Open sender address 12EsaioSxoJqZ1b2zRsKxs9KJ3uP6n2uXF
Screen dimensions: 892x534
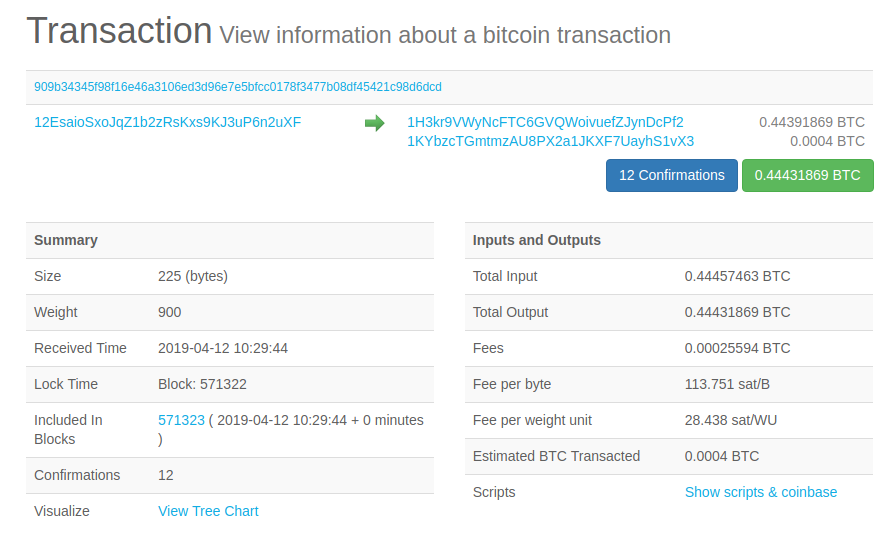(x=168, y=122)
